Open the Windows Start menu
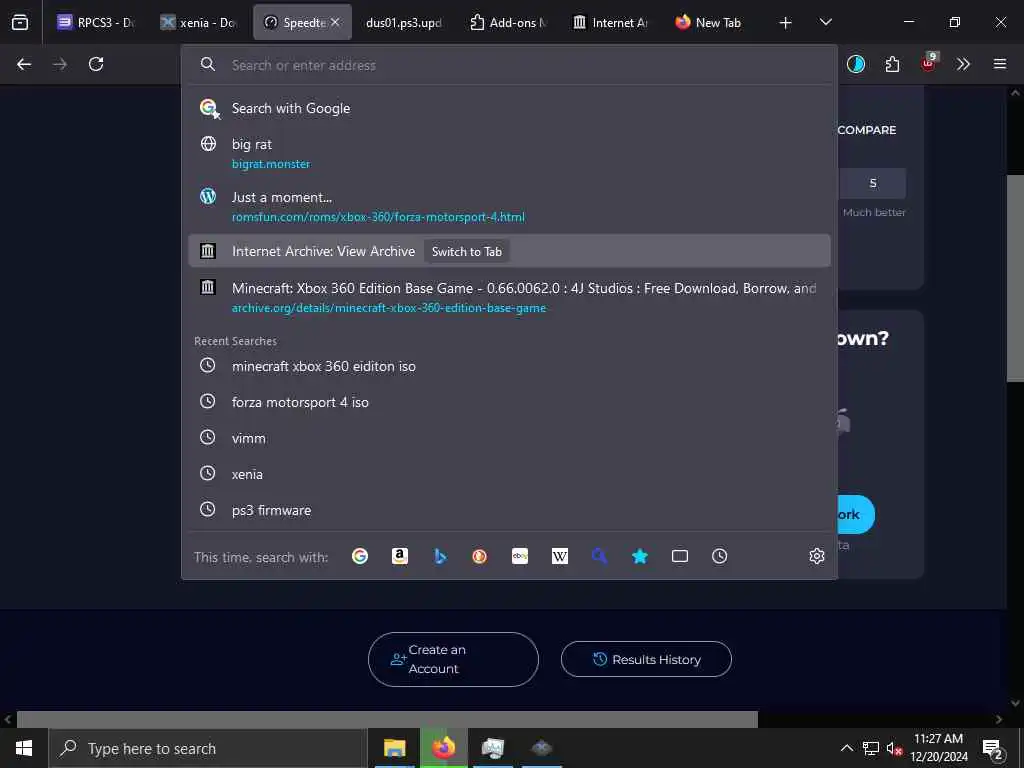 click(24, 748)
